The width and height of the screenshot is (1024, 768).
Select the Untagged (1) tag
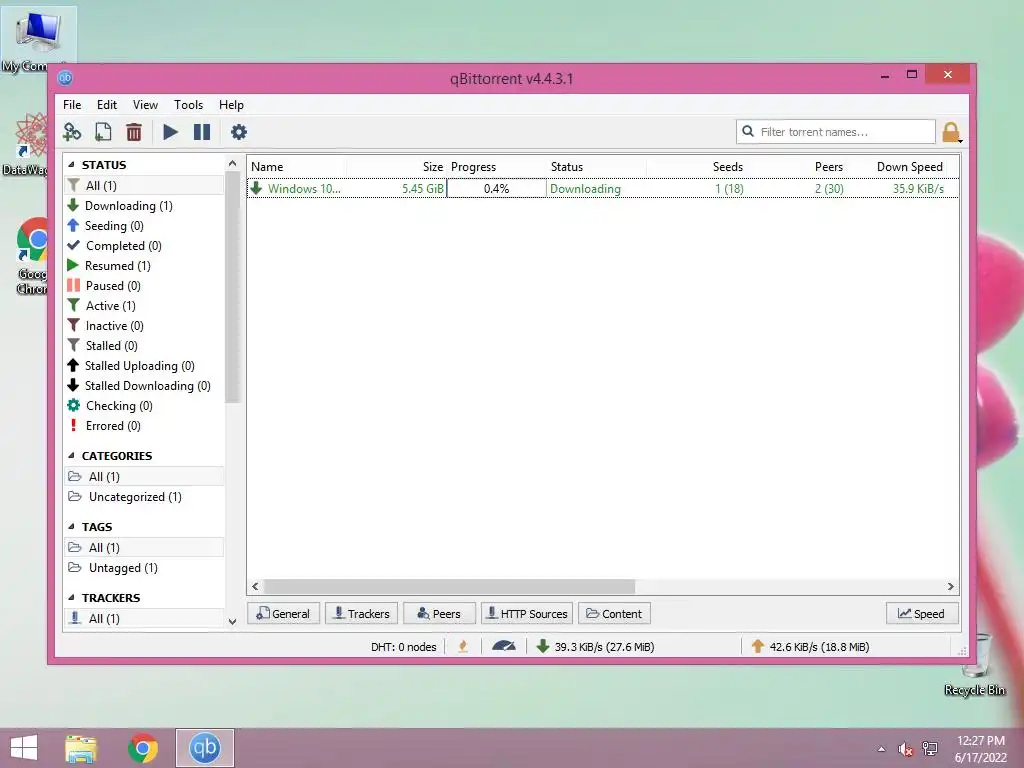144,568
